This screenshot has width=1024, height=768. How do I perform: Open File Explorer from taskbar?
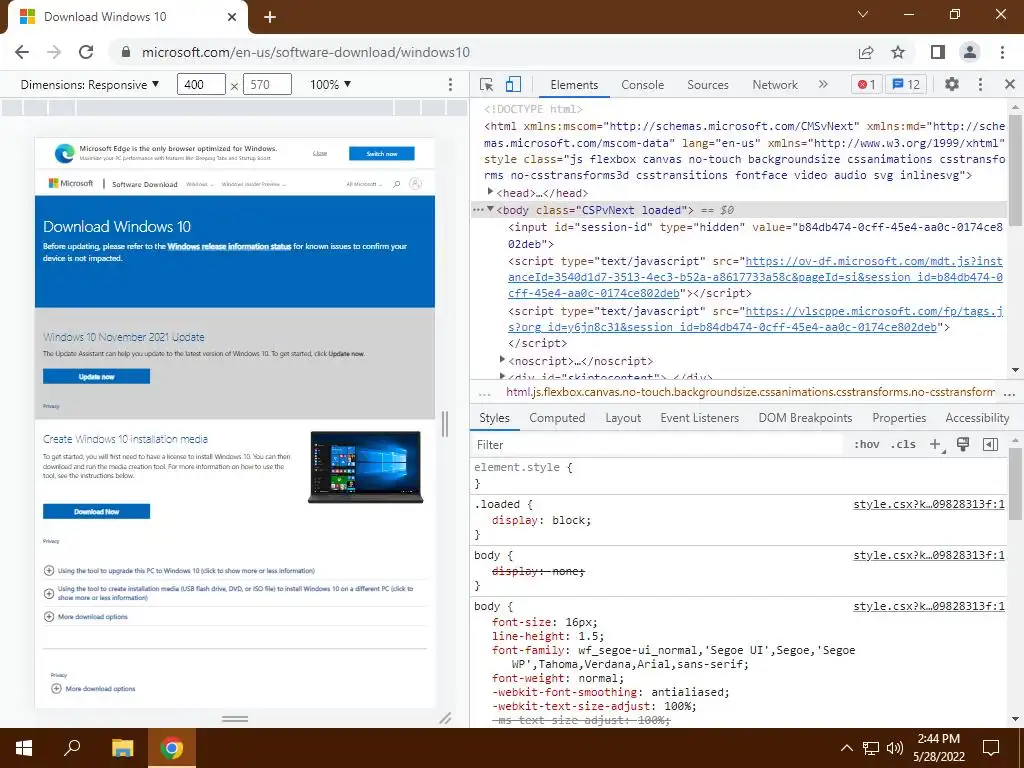122,748
